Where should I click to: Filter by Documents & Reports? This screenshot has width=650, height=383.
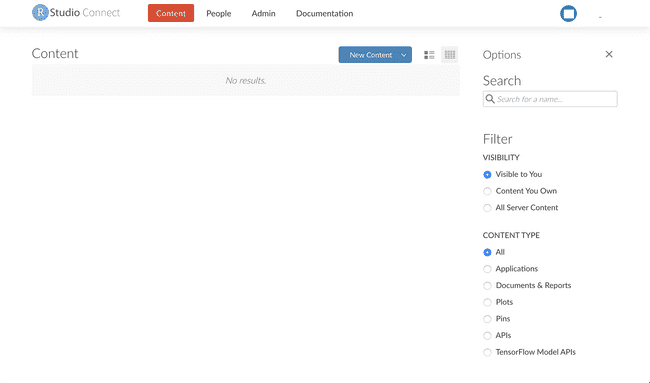(x=527, y=285)
